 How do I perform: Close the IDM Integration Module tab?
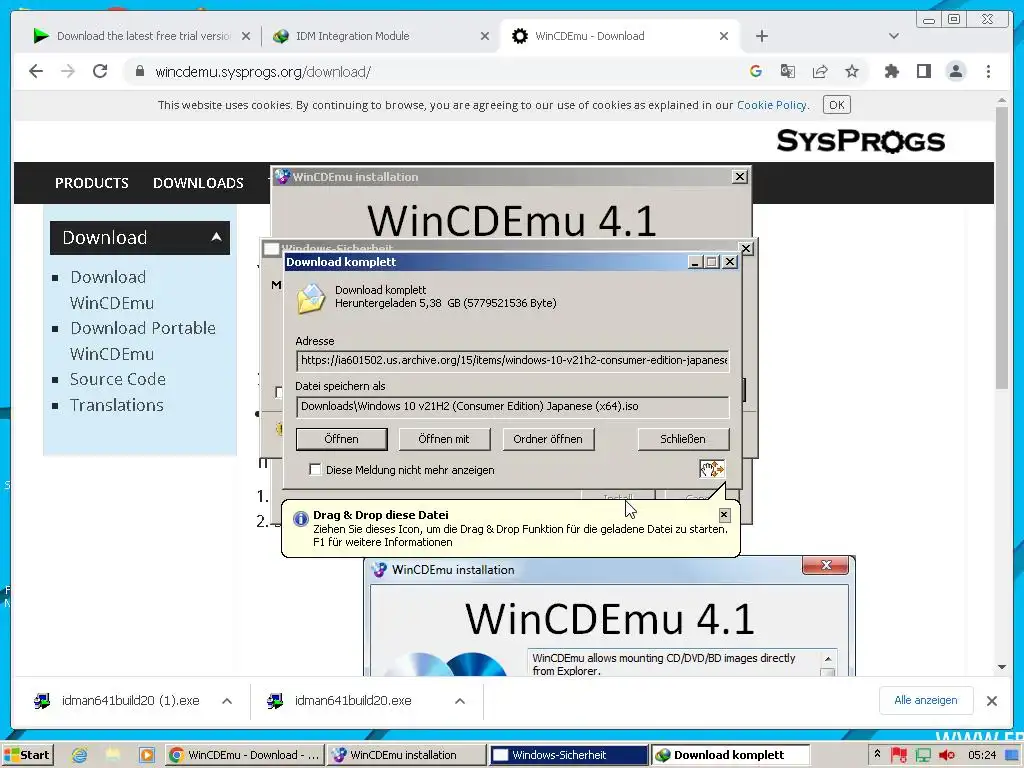click(x=485, y=36)
